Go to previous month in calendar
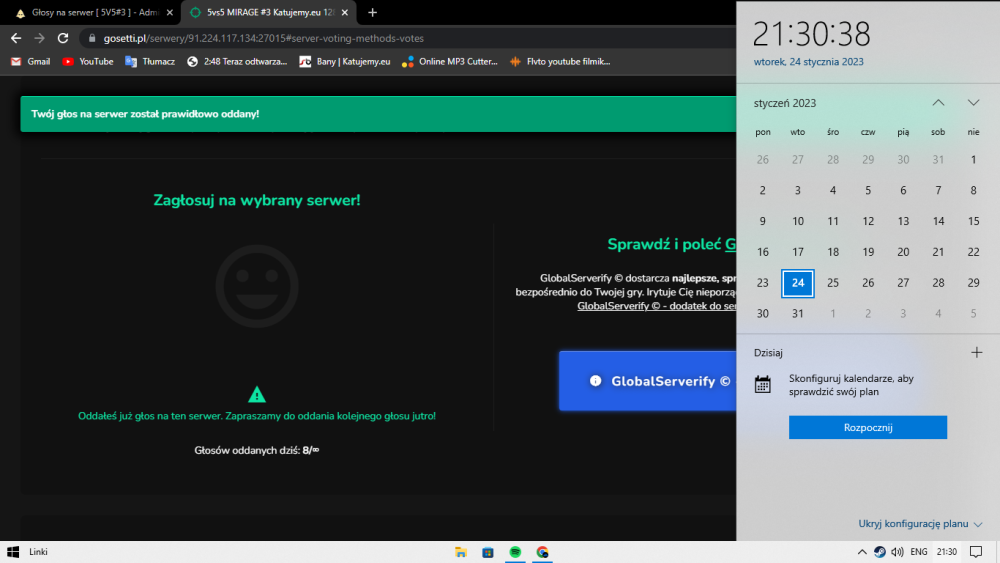This screenshot has height=563, width=1000. [x=938, y=103]
